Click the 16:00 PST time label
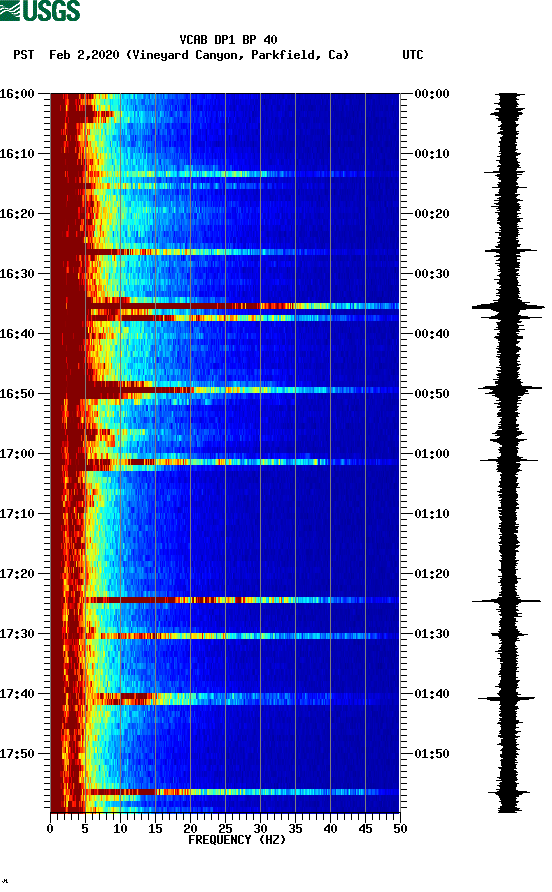The image size is (552, 892). (17, 94)
